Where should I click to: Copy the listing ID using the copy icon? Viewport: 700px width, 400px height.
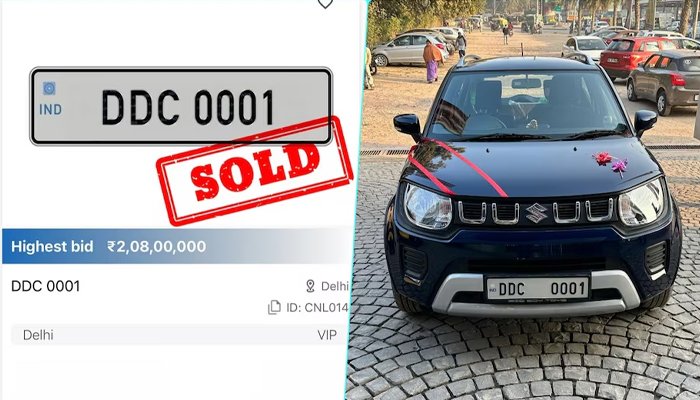[x=274, y=308]
